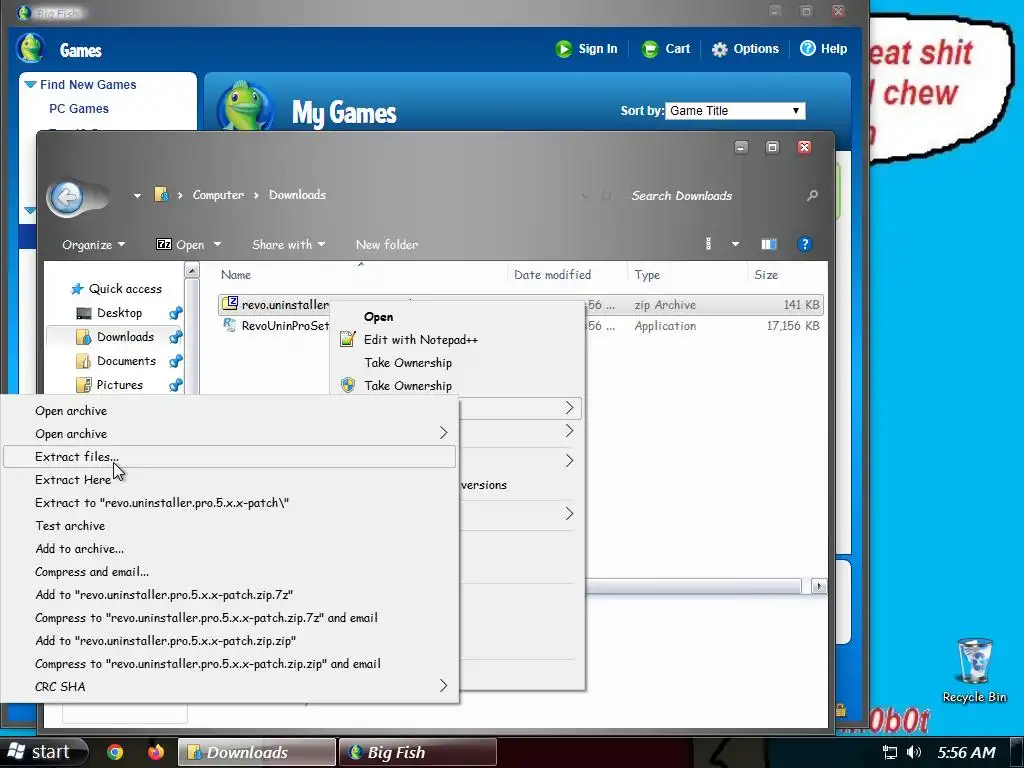Image resolution: width=1024 pixels, height=768 pixels.
Task: Click the Back arrow in Downloads window
Action: [67, 197]
